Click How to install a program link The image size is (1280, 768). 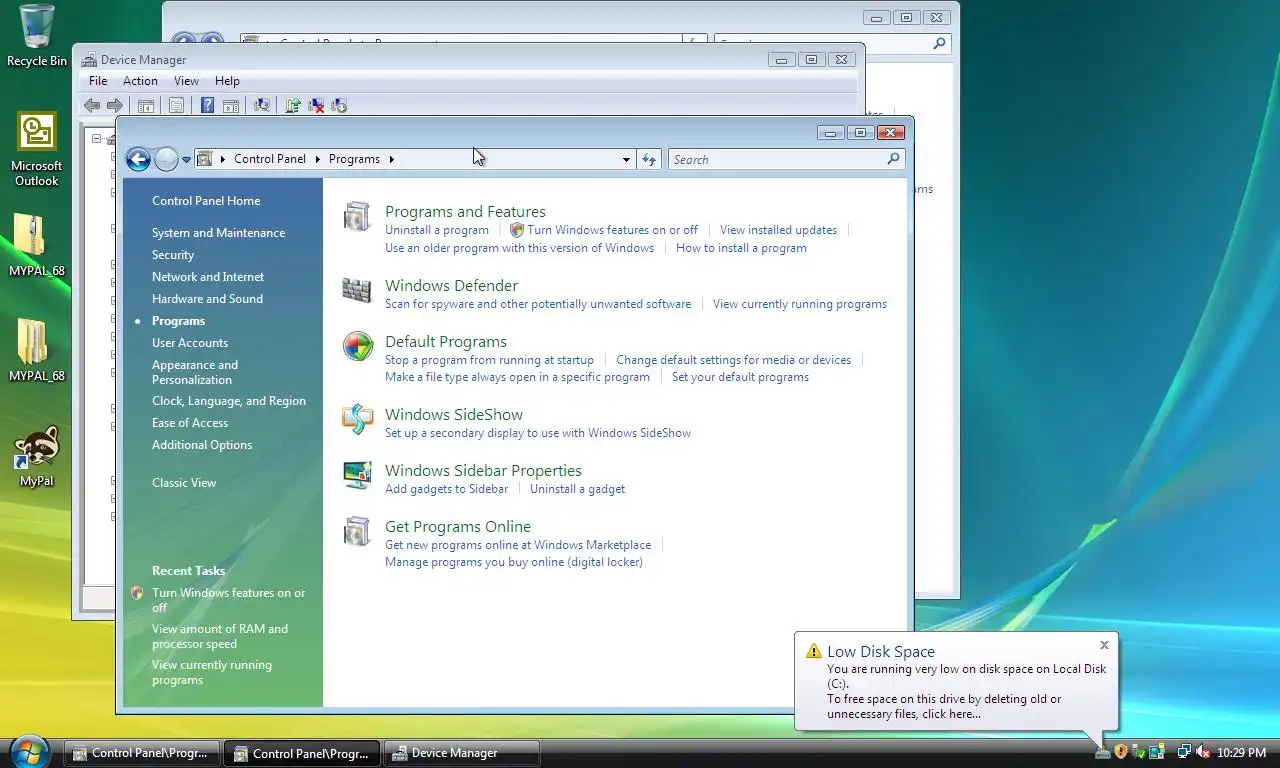coord(741,248)
